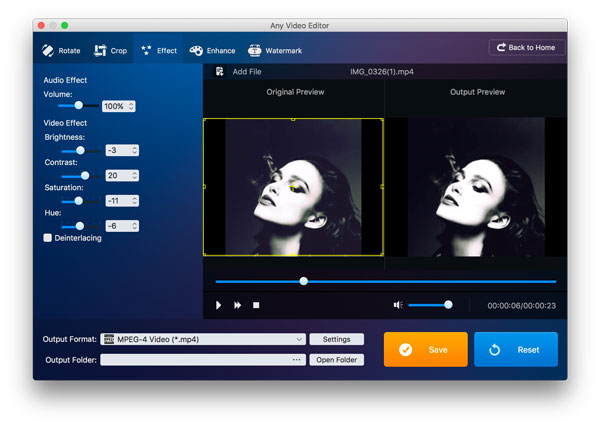The height and width of the screenshot is (427, 600).
Task: Open the Enhance palette icon
Action: 196,50
